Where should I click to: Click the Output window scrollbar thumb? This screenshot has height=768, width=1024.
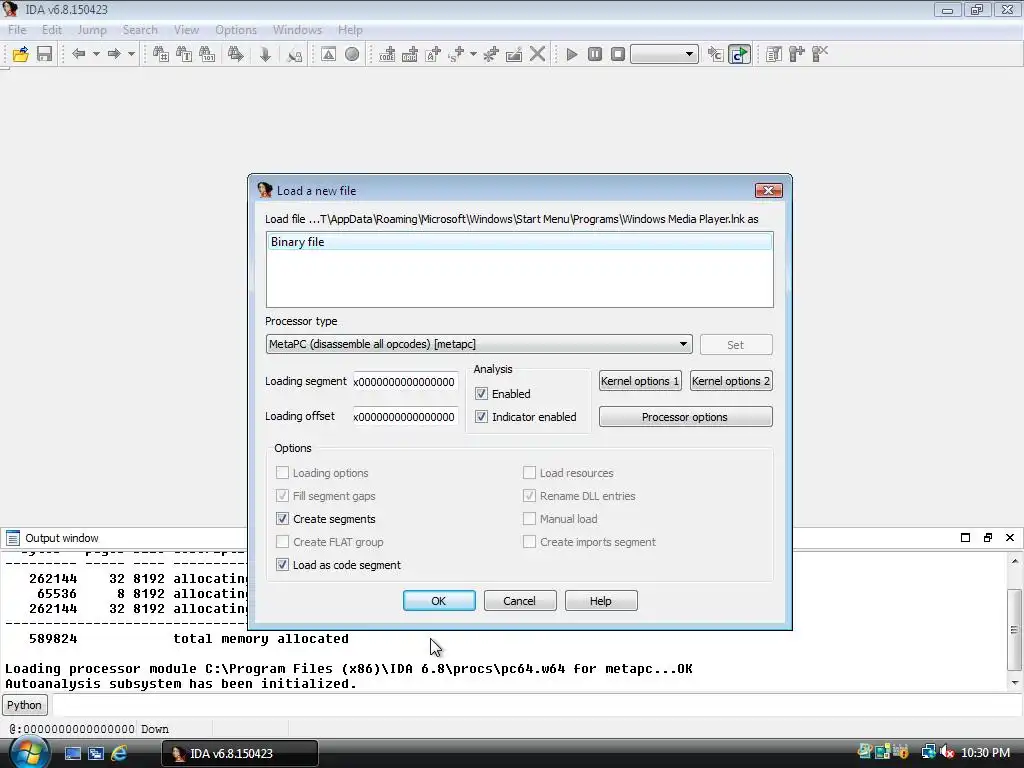pos(1014,630)
